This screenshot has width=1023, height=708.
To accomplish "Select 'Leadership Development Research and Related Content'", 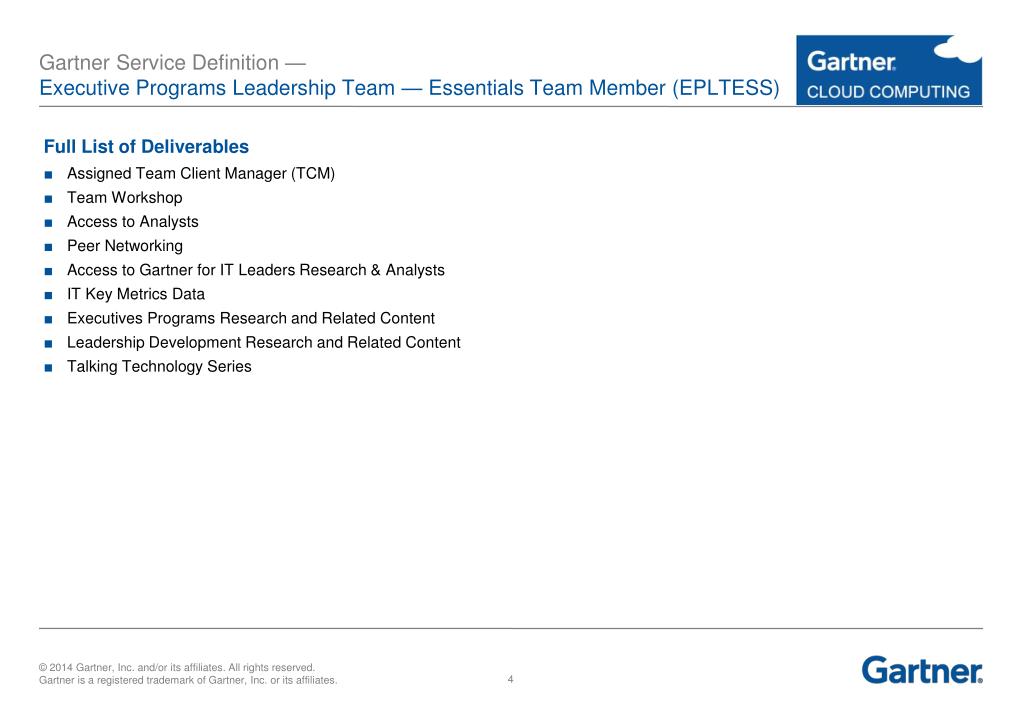I will 264,343.
